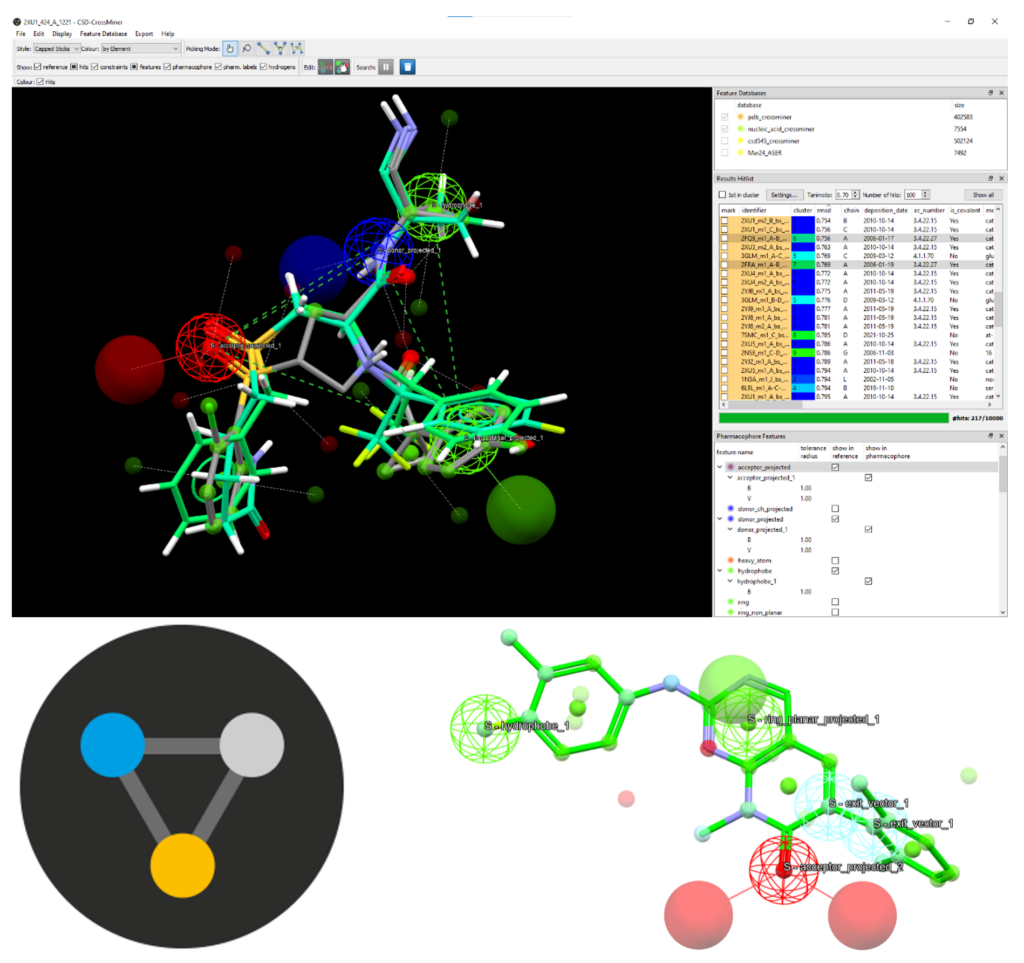Viewport: 1024px width, 963px height.
Task: Open the Feature Database menu
Action: point(103,33)
